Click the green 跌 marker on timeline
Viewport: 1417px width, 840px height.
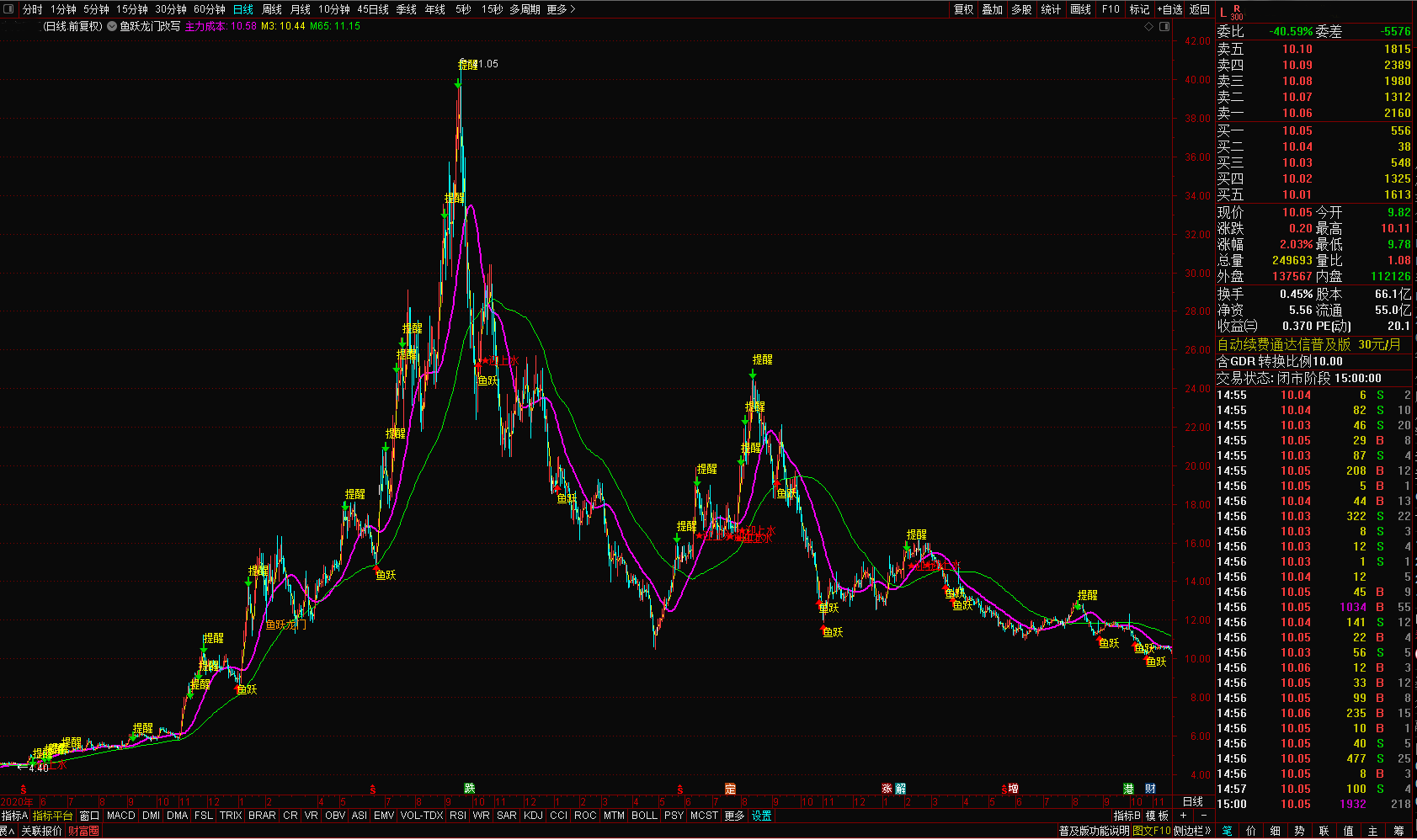[x=469, y=789]
